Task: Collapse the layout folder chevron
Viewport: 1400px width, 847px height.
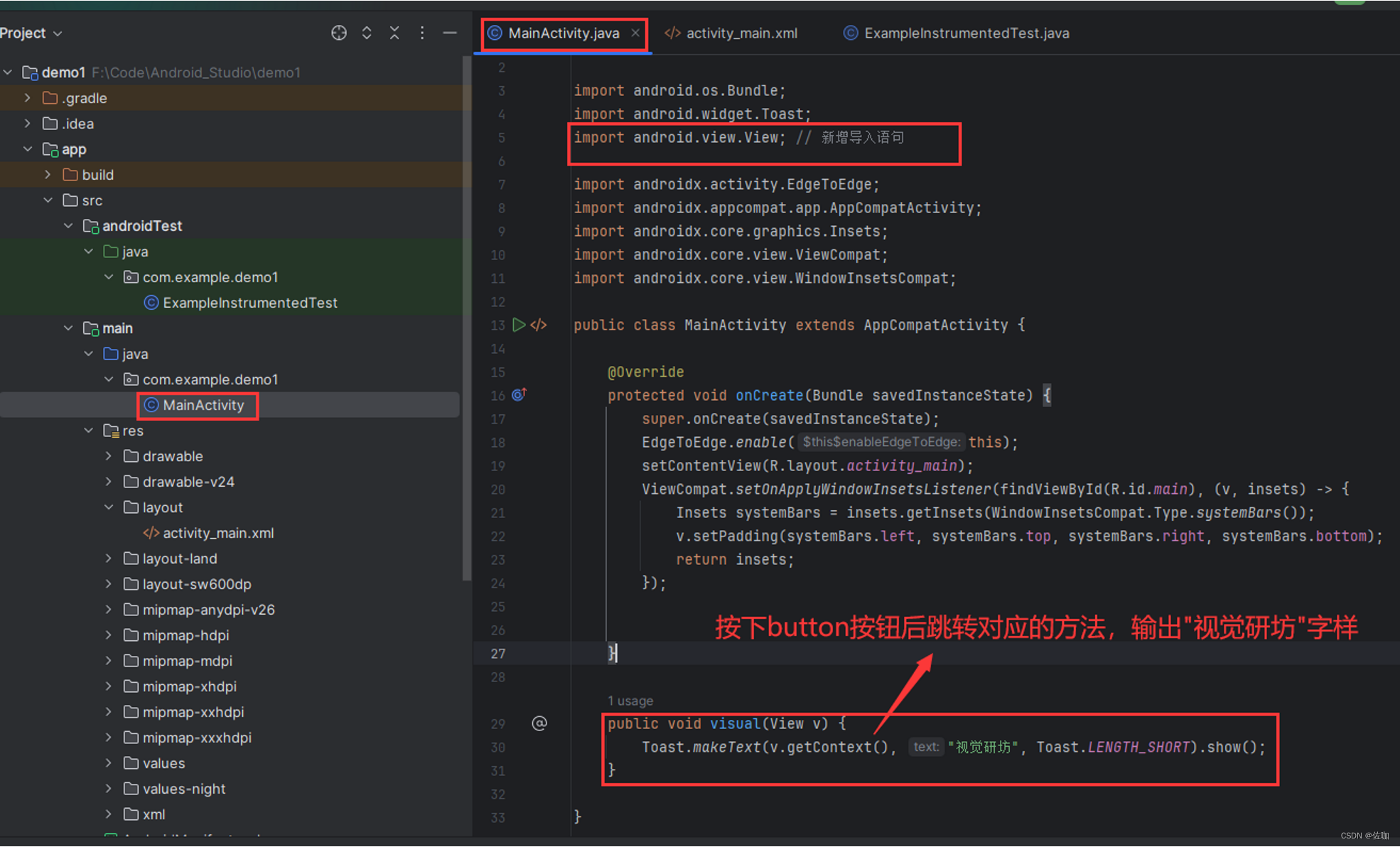Action: point(109,507)
